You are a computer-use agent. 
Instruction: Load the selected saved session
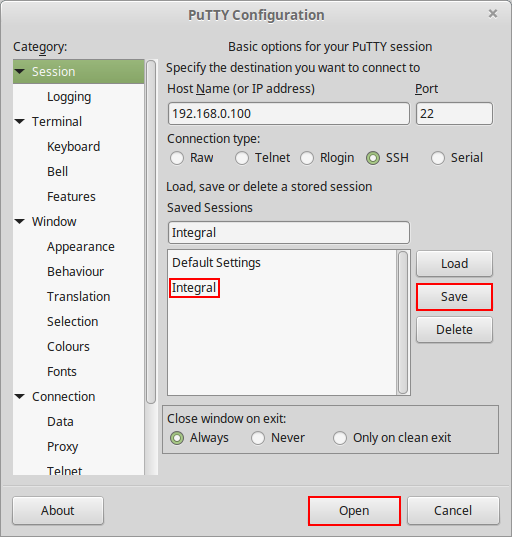click(454, 264)
